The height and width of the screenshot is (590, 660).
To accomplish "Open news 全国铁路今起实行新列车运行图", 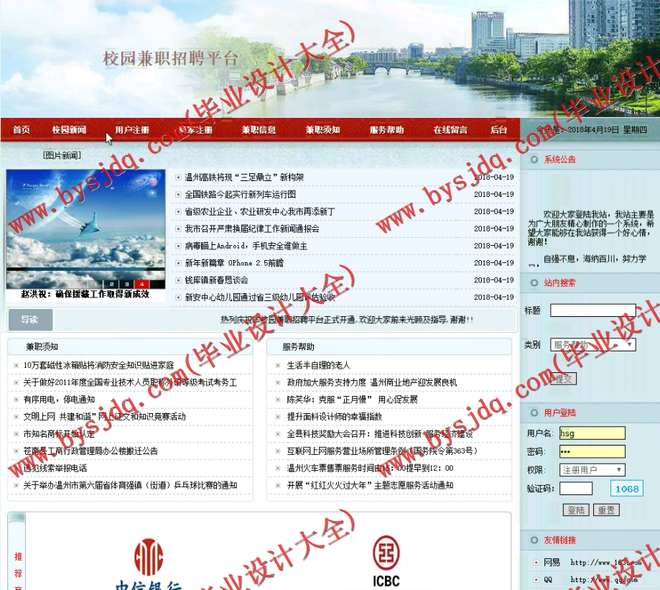I will [x=240, y=194].
